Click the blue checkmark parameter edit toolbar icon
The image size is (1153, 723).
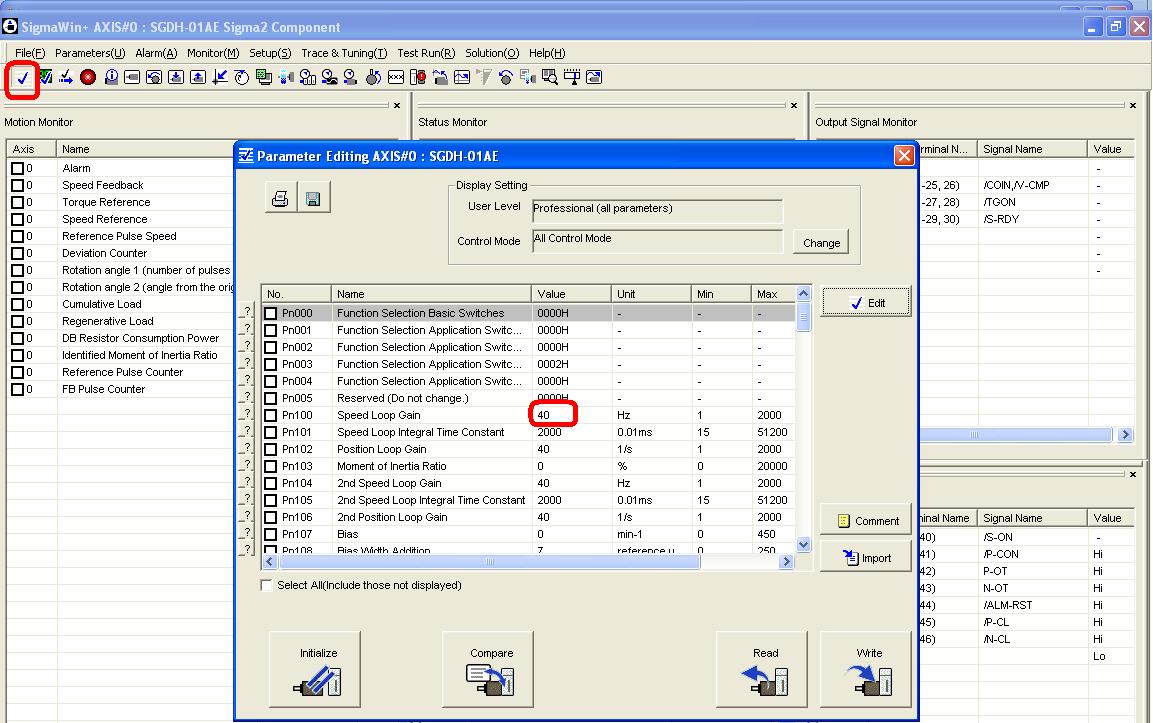(23, 78)
